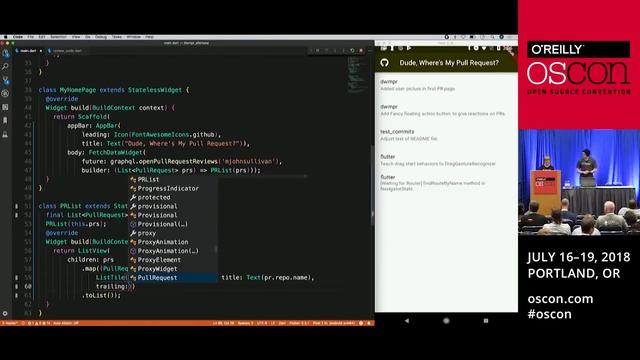Open the Window menu
640x360 pixels.
tap(133, 37)
